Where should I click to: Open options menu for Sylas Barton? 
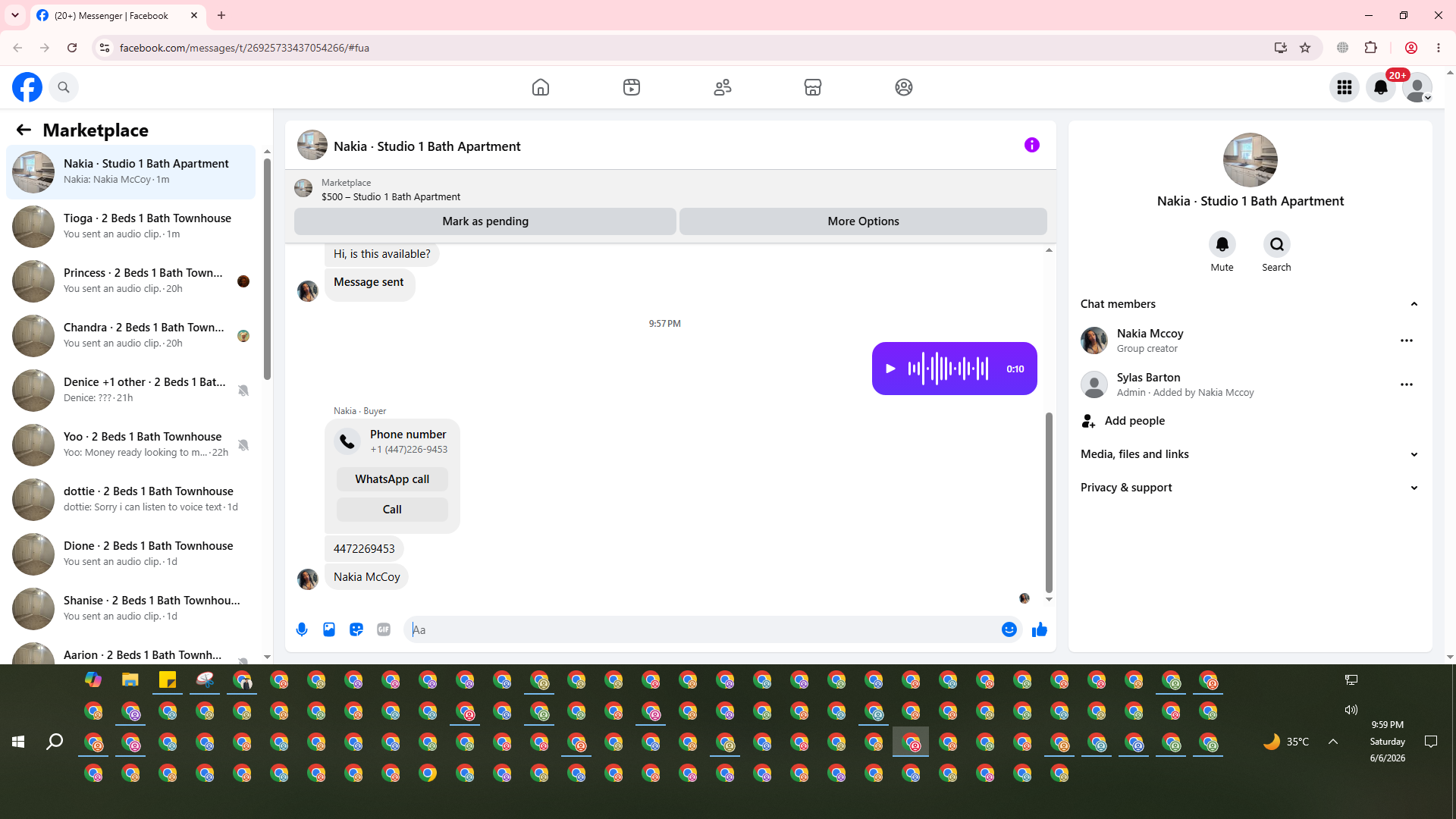1407,384
